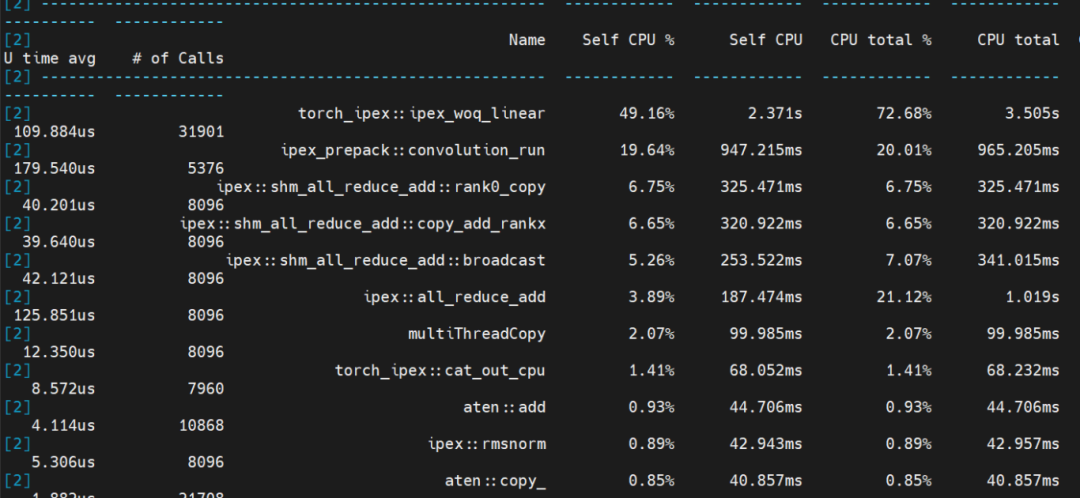The width and height of the screenshot is (1080, 498).
Task: Click the torch_ipex::cat_out_cpu operator name
Action: [440, 370]
